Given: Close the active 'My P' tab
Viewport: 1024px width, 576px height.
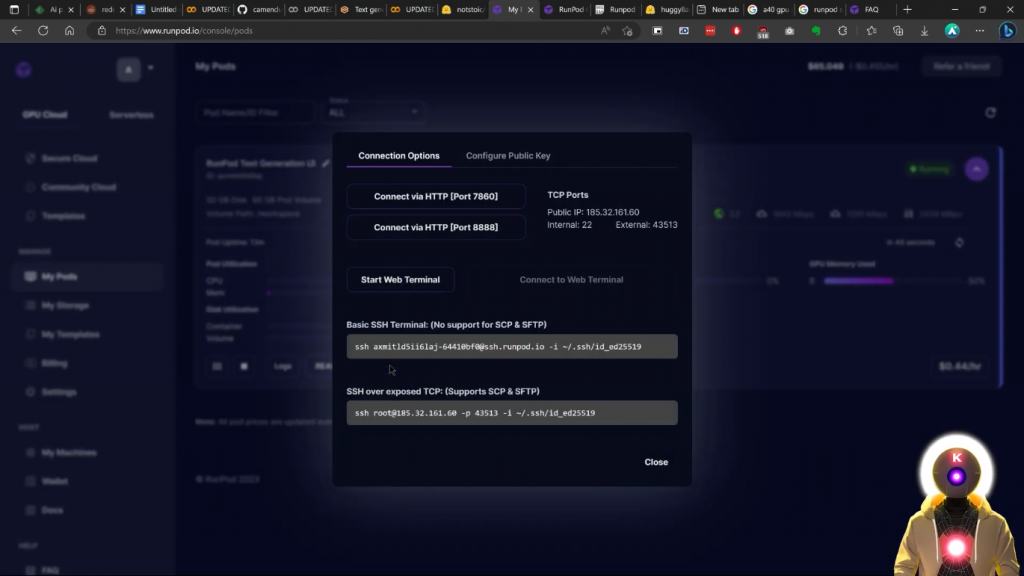Looking at the screenshot, I should pyautogui.click(x=530, y=10).
